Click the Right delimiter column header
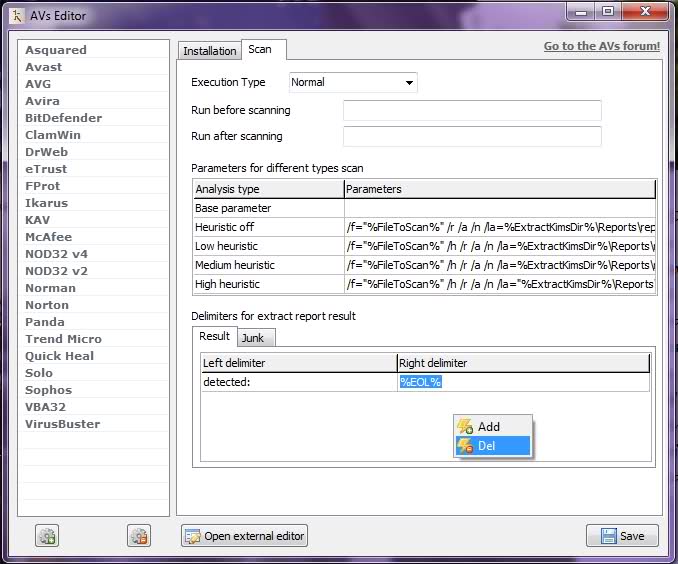Screen dimensions: 678x564 pyautogui.click(x=523, y=363)
